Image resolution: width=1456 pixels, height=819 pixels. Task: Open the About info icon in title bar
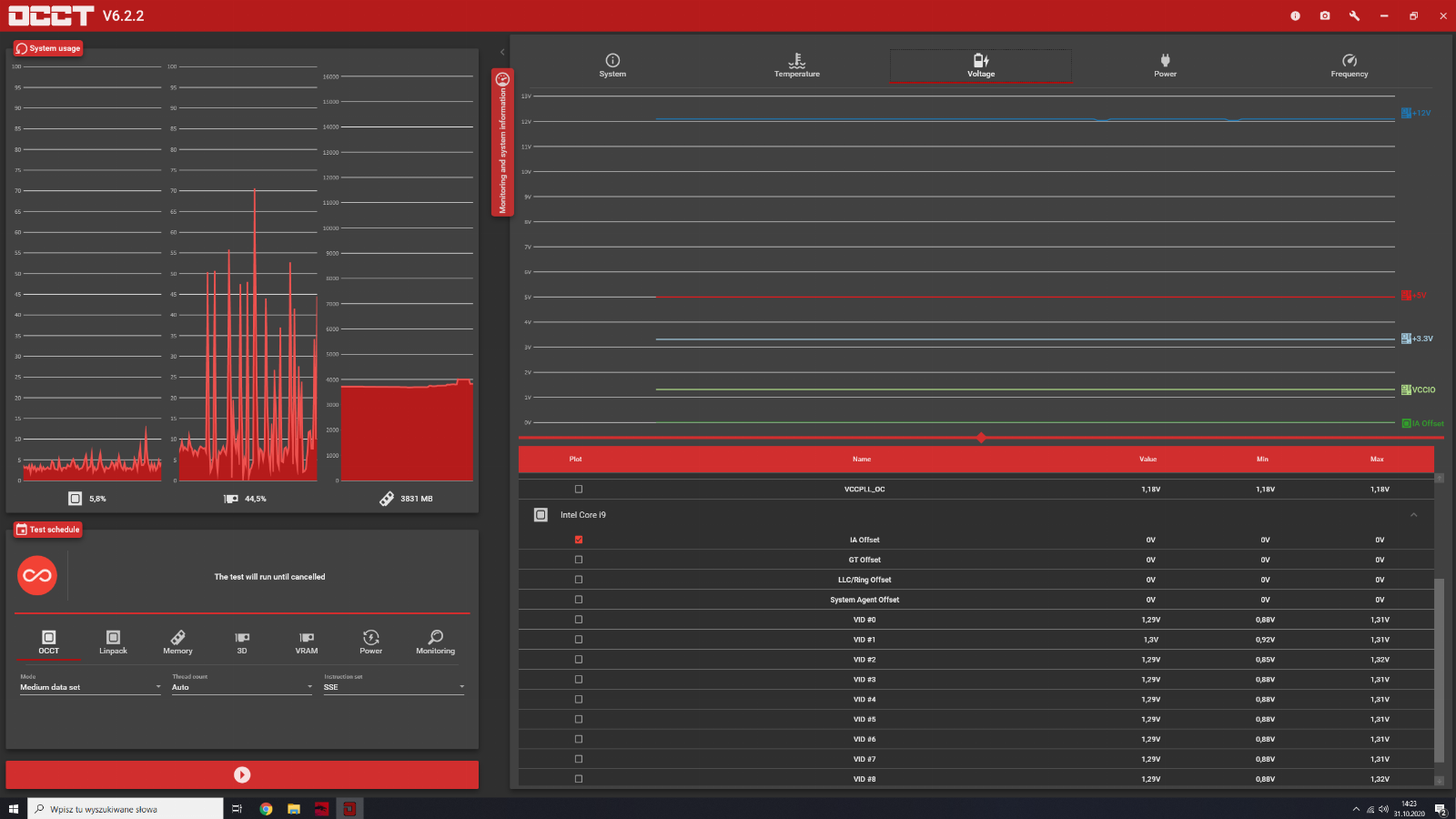tap(1295, 15)
